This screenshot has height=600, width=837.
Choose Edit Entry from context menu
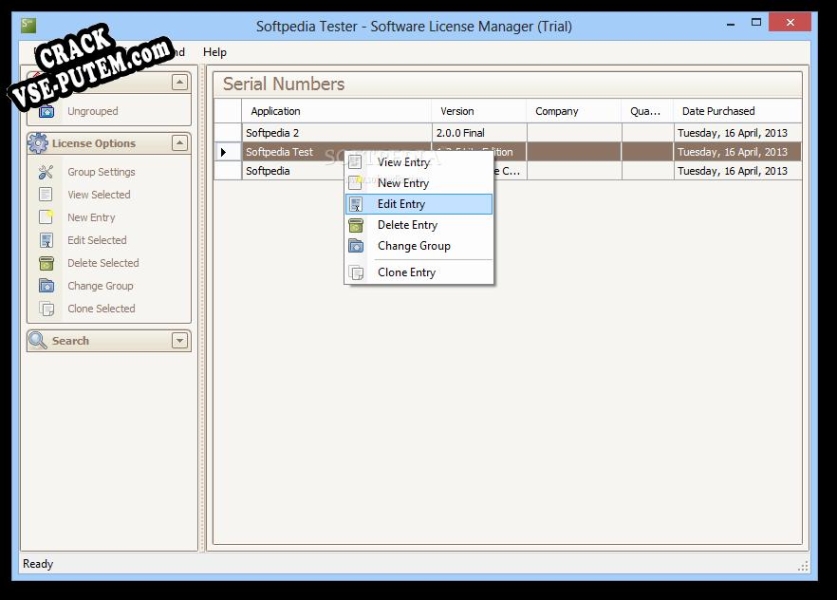(x=419, y=204)
